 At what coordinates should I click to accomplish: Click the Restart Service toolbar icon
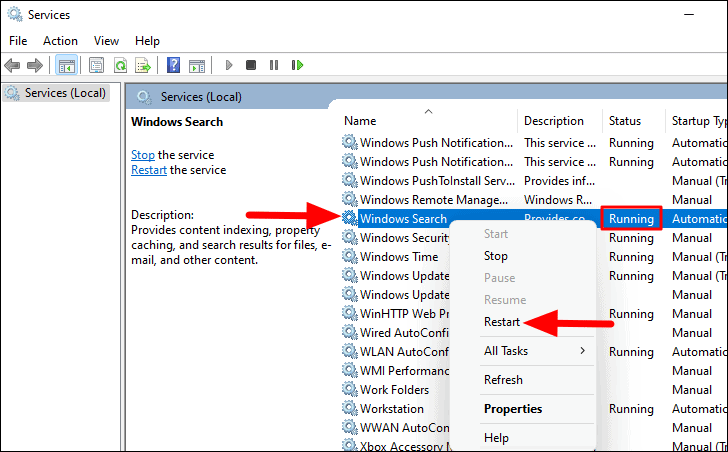(298, 65)
